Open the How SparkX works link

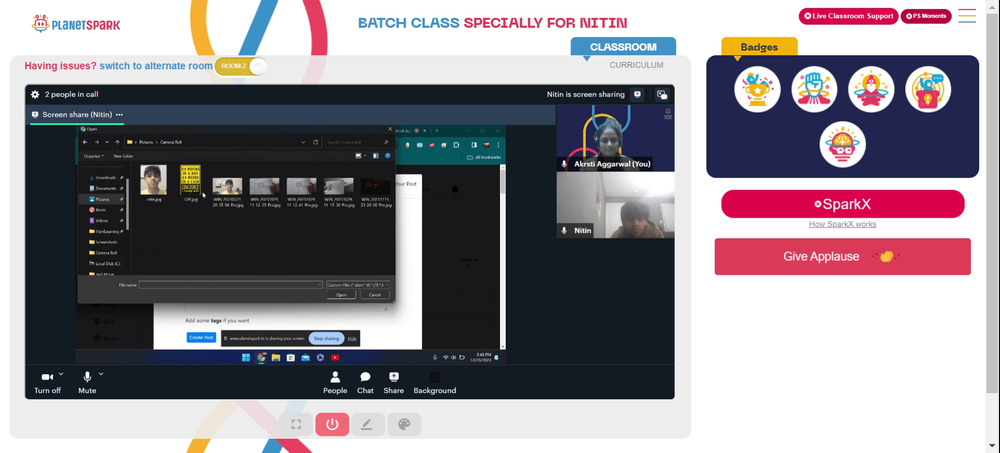842,224
